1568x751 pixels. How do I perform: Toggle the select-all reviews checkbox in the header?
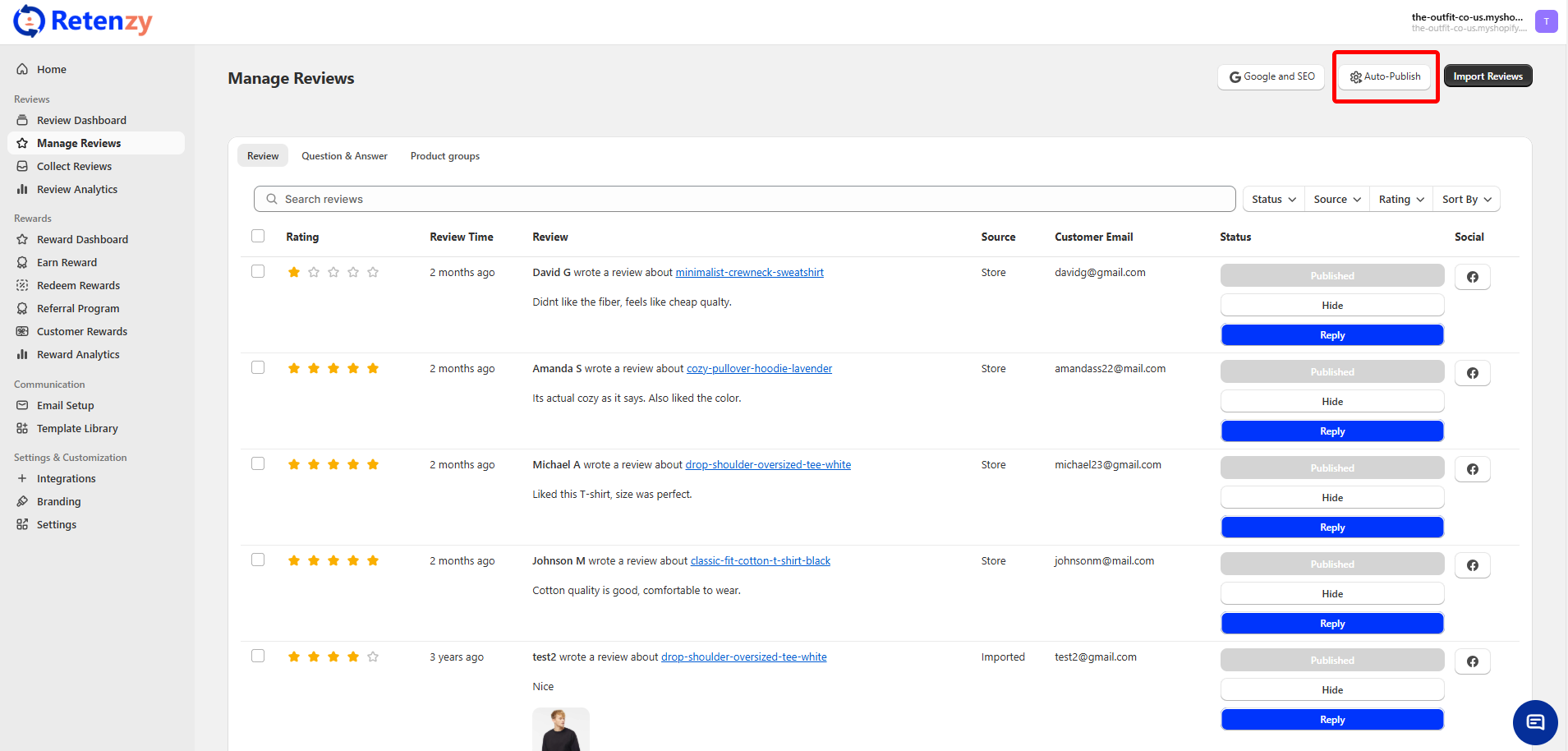pyautogui.click(x=258, y=236)
